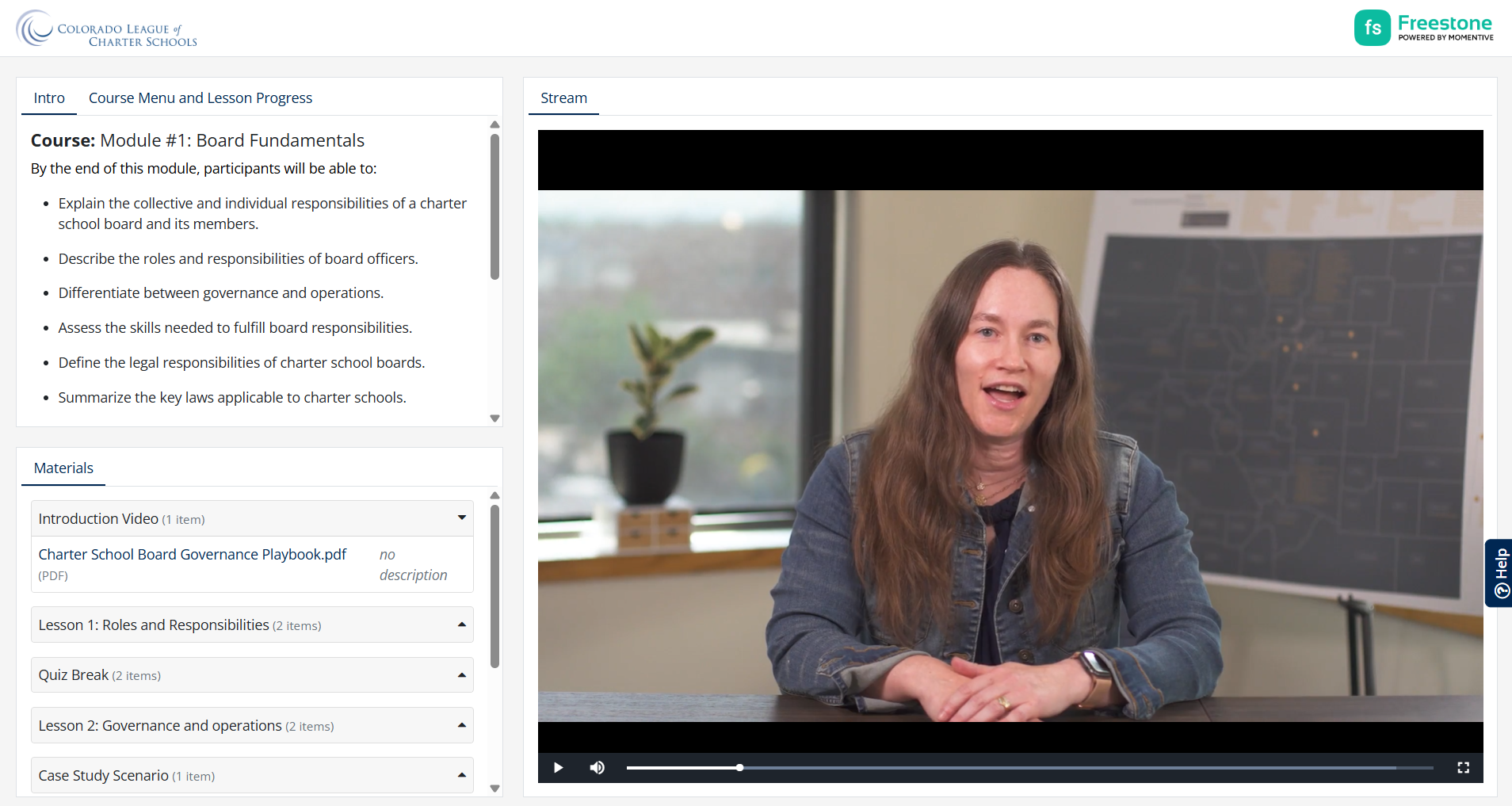Select the Stream tab
This screenshot has height=806, width=1512.
coord(563,98)
